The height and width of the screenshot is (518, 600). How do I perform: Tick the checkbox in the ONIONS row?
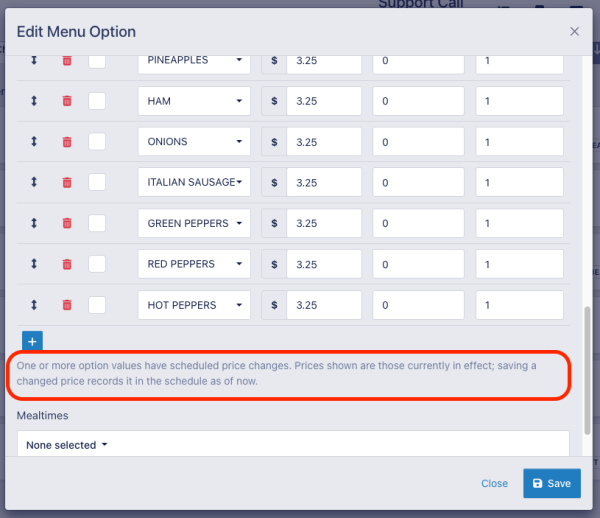[x=97, y=142]
